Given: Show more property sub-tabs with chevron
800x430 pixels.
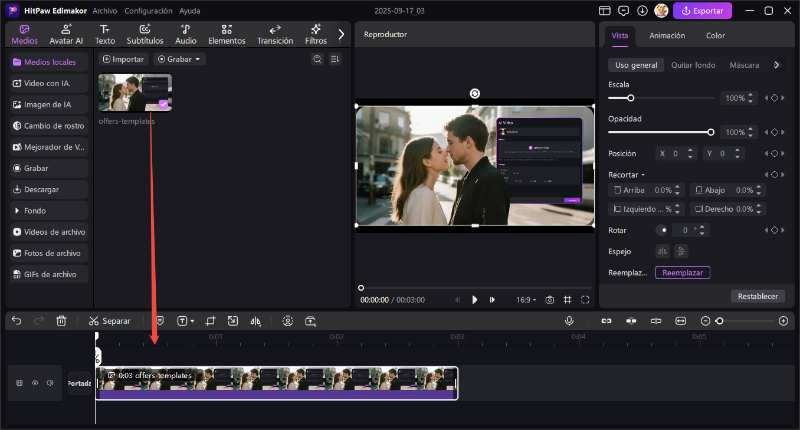Looking at the screenshot, I should [x=777, y=65].
